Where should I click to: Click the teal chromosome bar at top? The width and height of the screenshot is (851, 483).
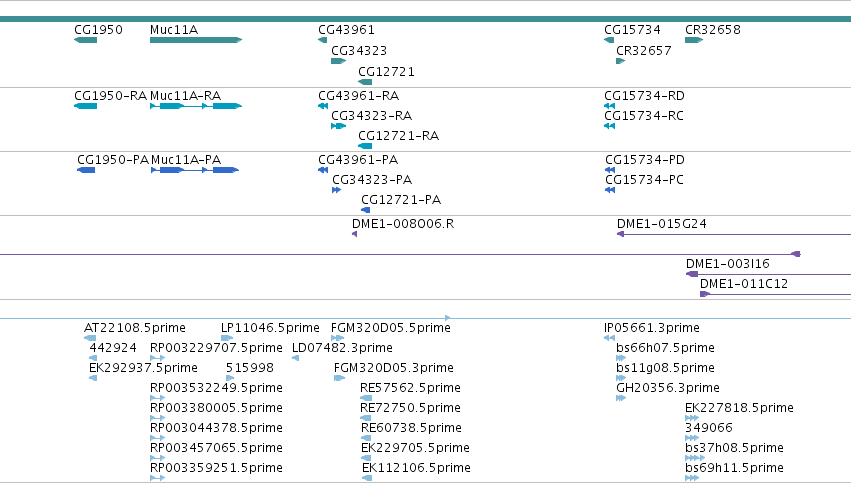pyautogui.click(x=426, y=19)
